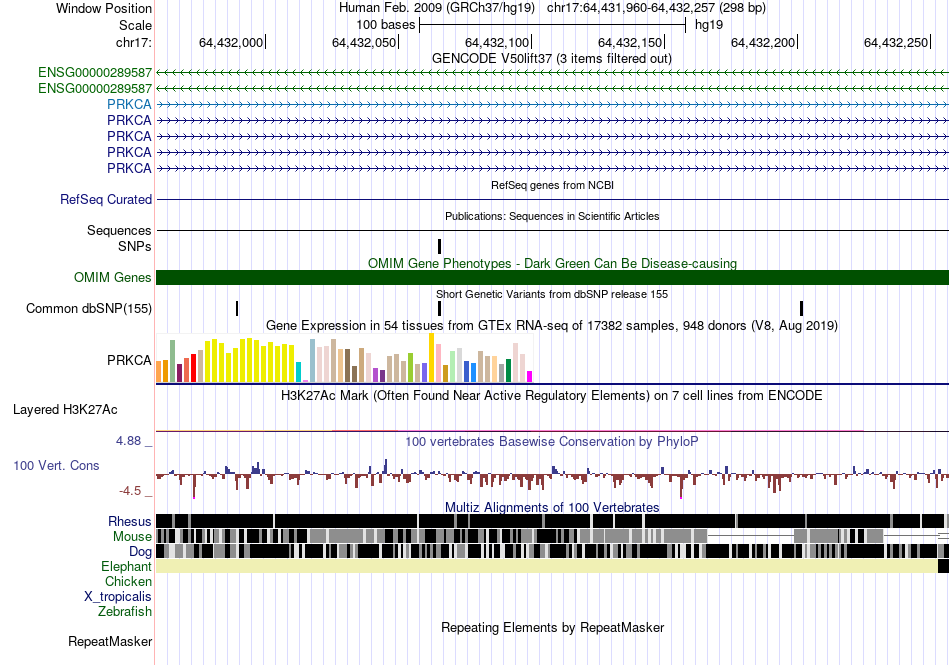Viewport: 950px width, 665px height.
Task: Click the 64,432,050 ruler position
Action: [x=364, y=42]
